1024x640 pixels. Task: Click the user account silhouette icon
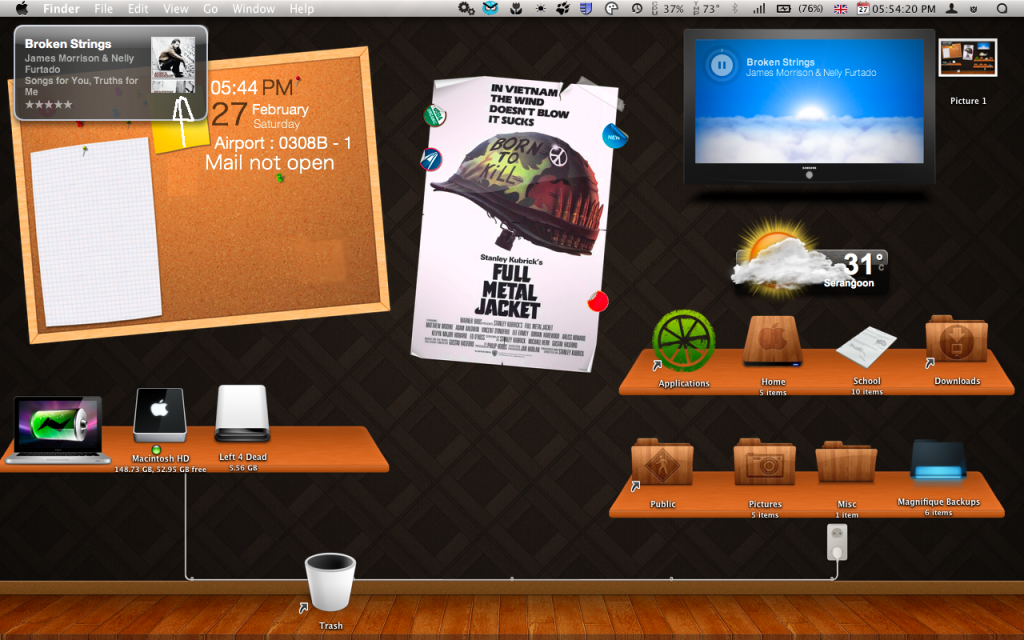click(x=952, y=8)
